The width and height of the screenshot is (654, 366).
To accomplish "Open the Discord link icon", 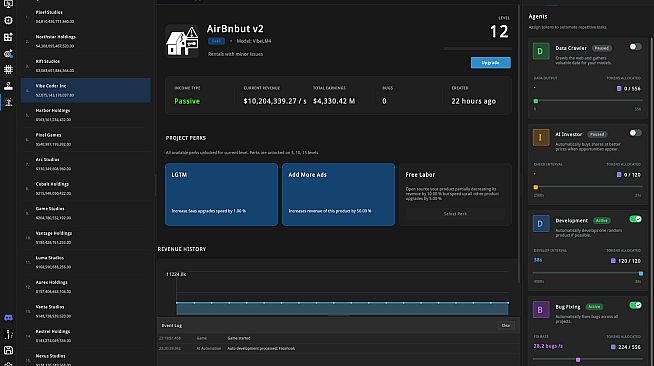I will pos(8,318).
